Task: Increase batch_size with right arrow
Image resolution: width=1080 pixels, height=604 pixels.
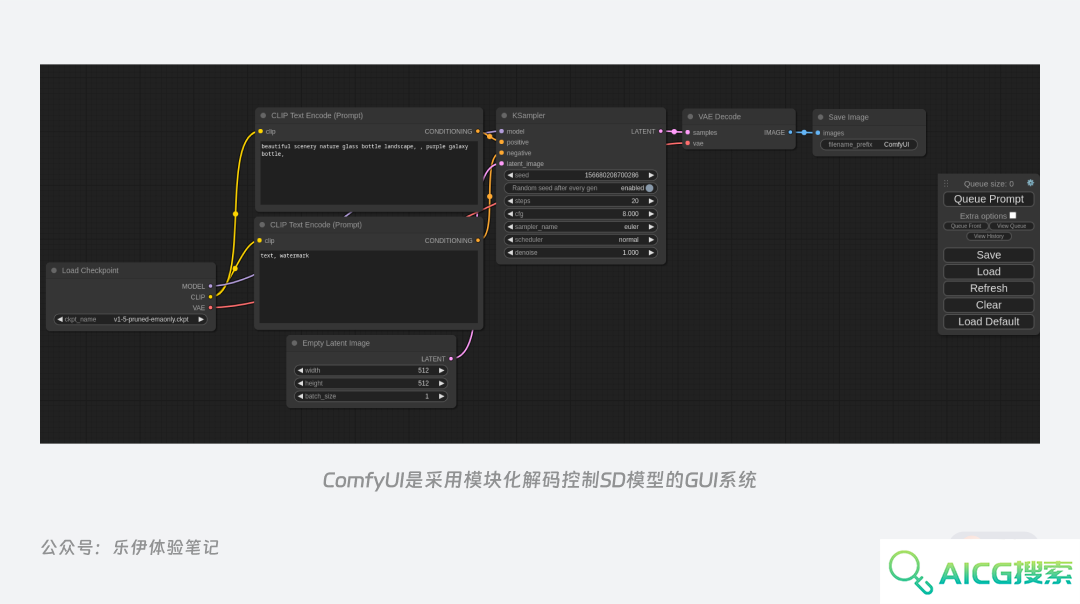Action: [x=442, y=397]
